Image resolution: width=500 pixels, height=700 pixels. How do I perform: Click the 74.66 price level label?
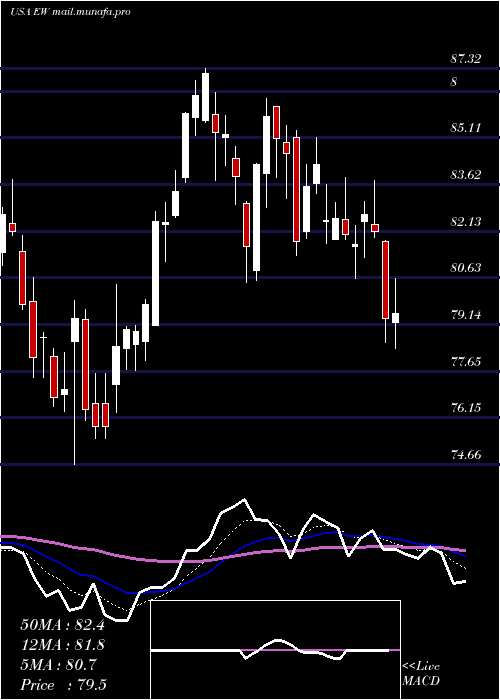(466, 455)
